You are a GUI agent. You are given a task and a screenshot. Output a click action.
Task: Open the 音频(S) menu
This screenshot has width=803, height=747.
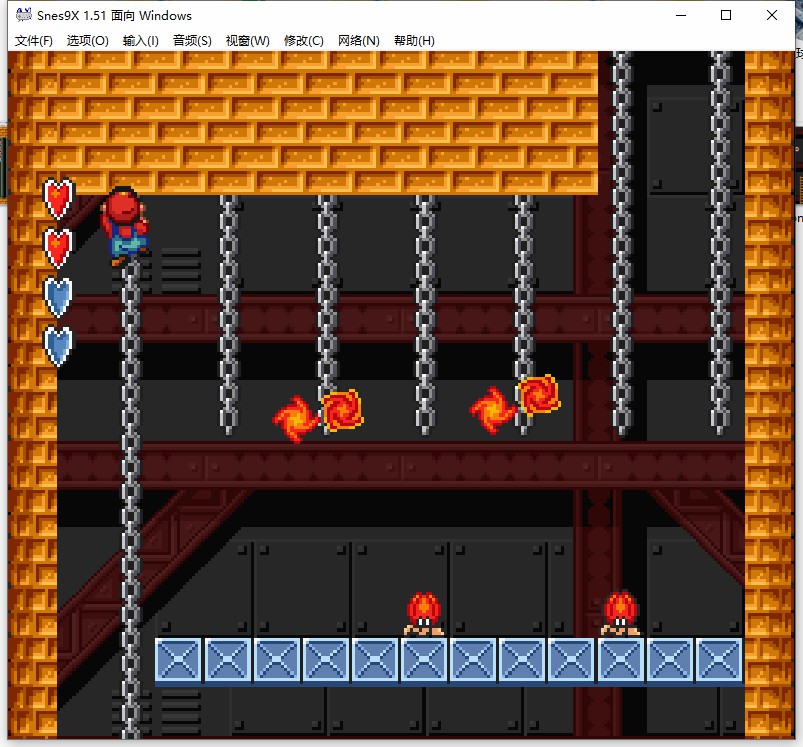click(192, 41)
